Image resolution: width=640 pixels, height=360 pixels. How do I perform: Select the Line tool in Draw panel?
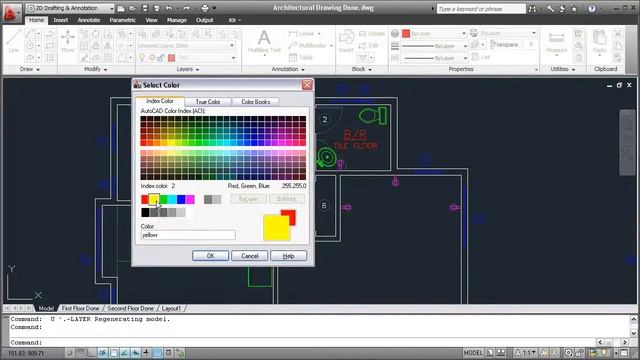click(x=13, y=41)
